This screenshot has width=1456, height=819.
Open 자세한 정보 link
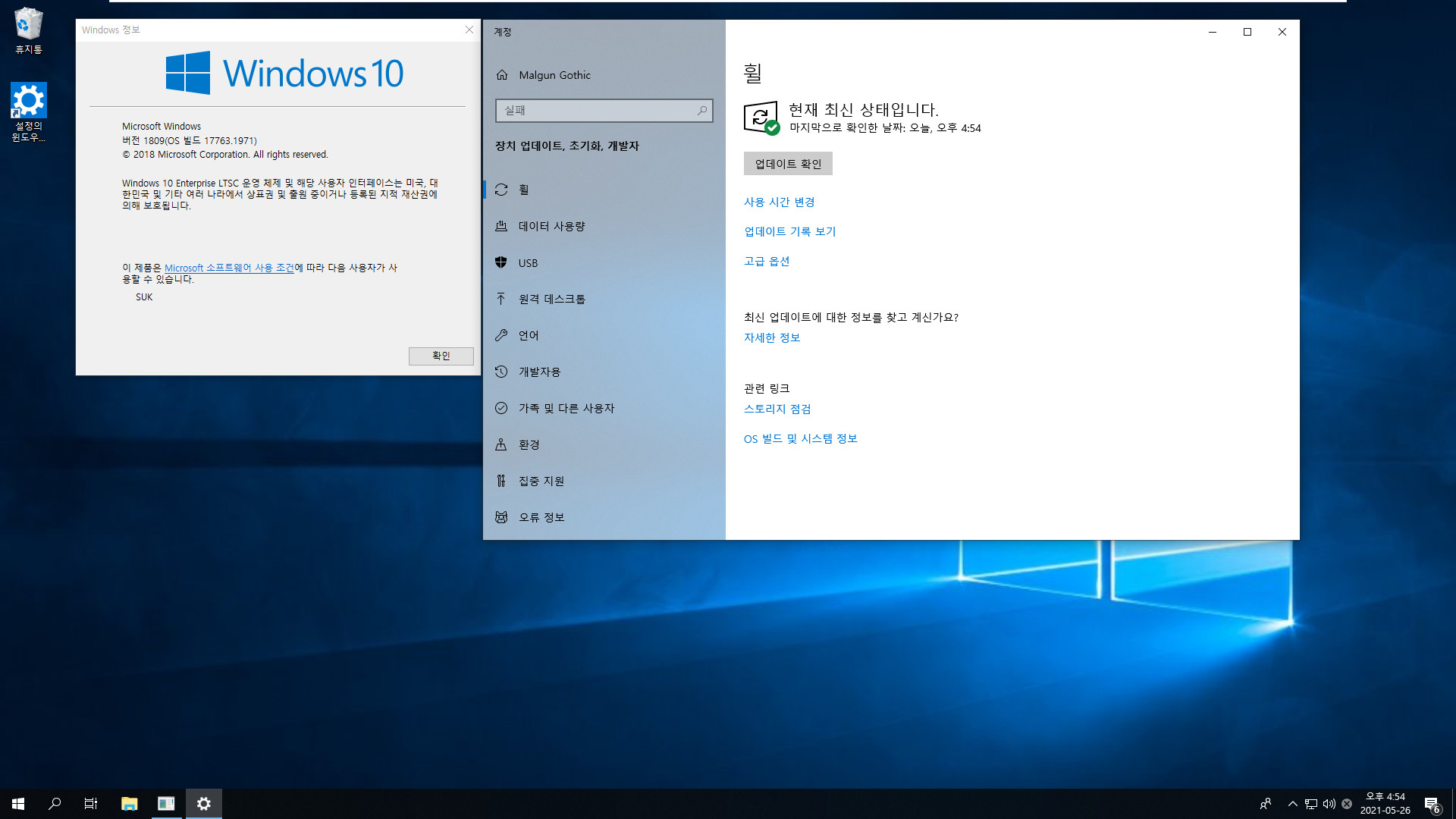772,338
